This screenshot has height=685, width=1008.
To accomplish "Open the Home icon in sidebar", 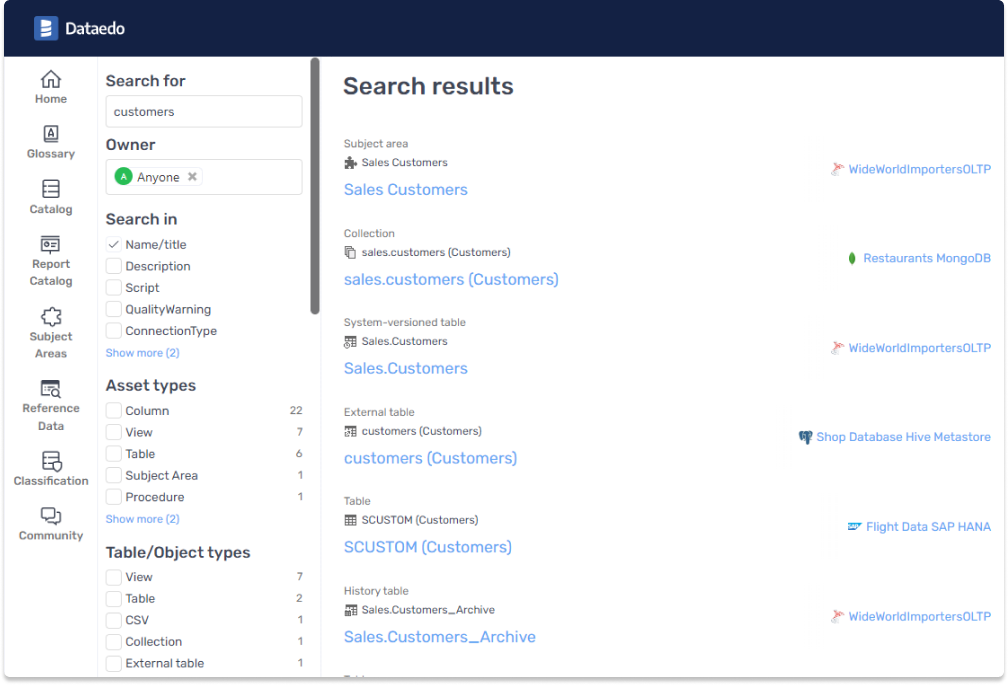I will pyautogui.click(x=50, y=79).
